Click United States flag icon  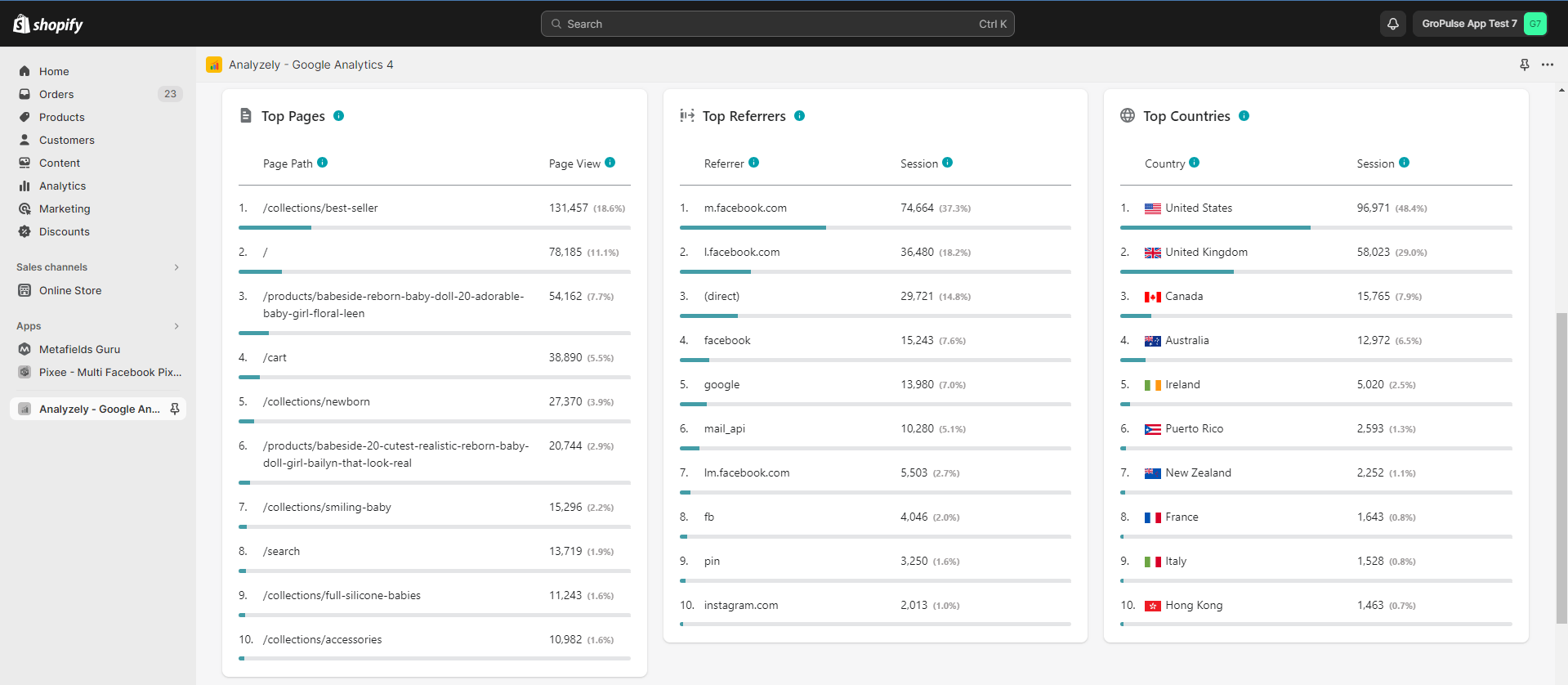pos(1153,208)
